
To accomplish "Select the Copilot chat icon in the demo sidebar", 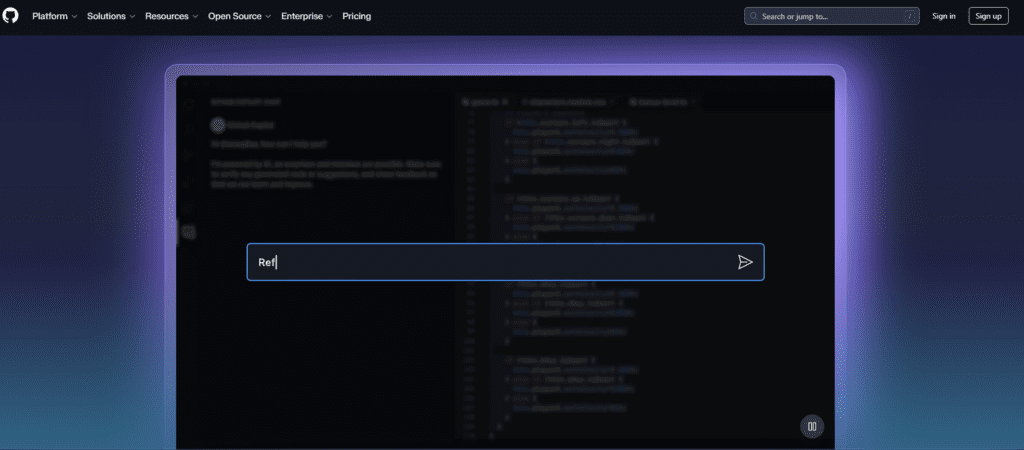I will tap(188, 232).
